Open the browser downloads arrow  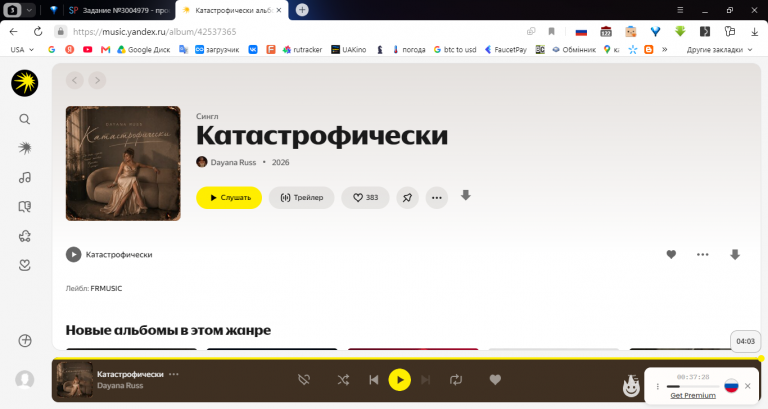tap(754, 31)
